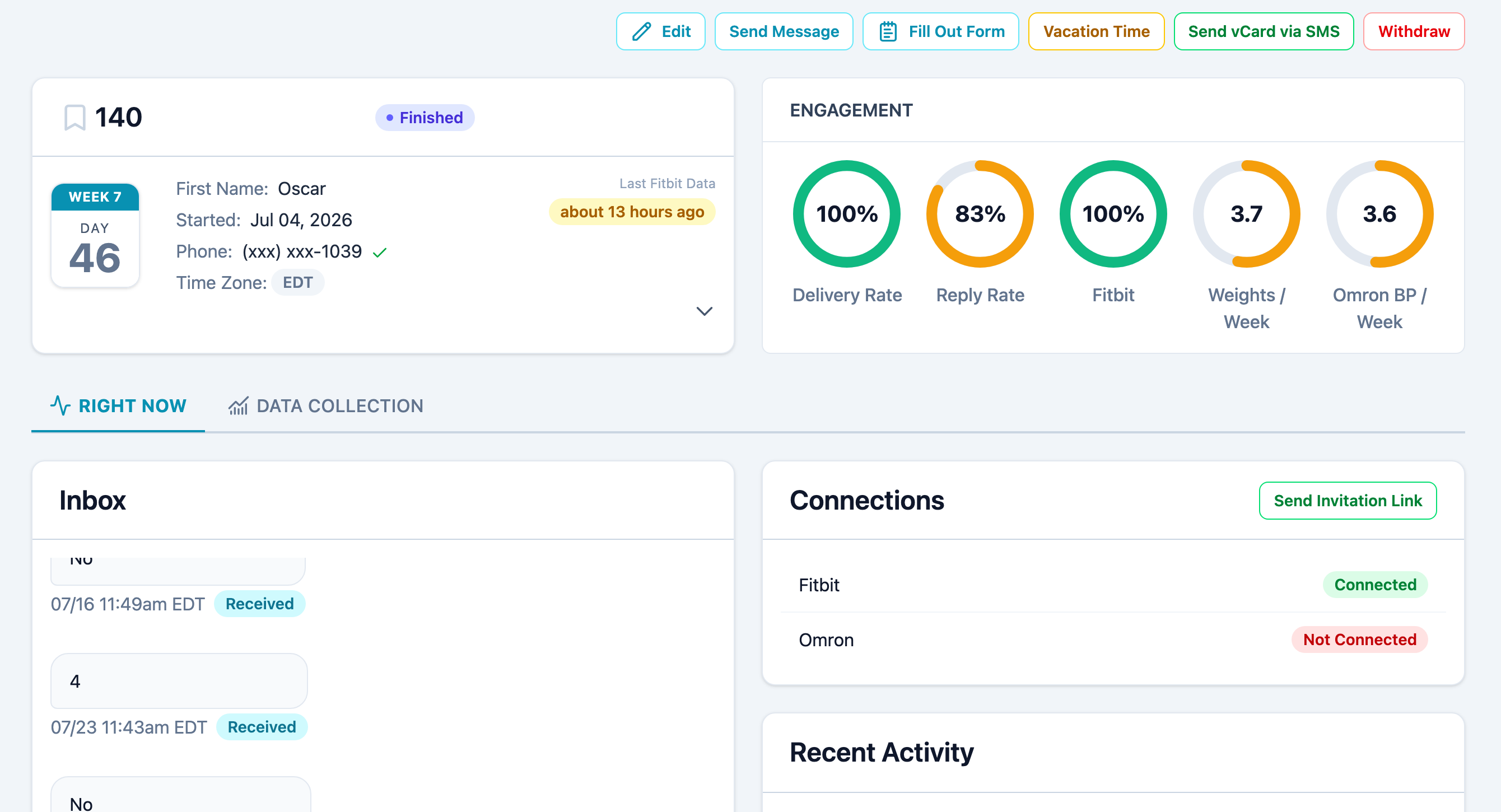Click the Week 7 Day 46 calendar card
This screenshot has width=1501, height=812.
pos(95,235)
